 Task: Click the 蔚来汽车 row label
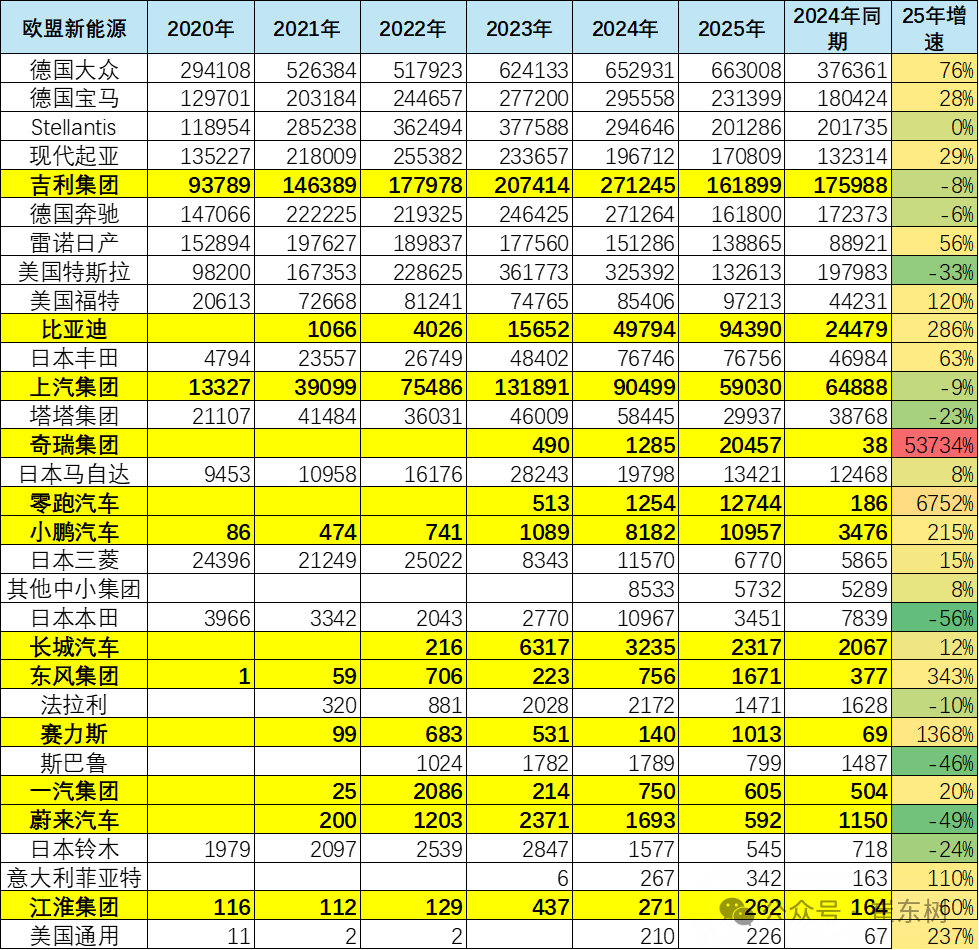click(74, 820)
